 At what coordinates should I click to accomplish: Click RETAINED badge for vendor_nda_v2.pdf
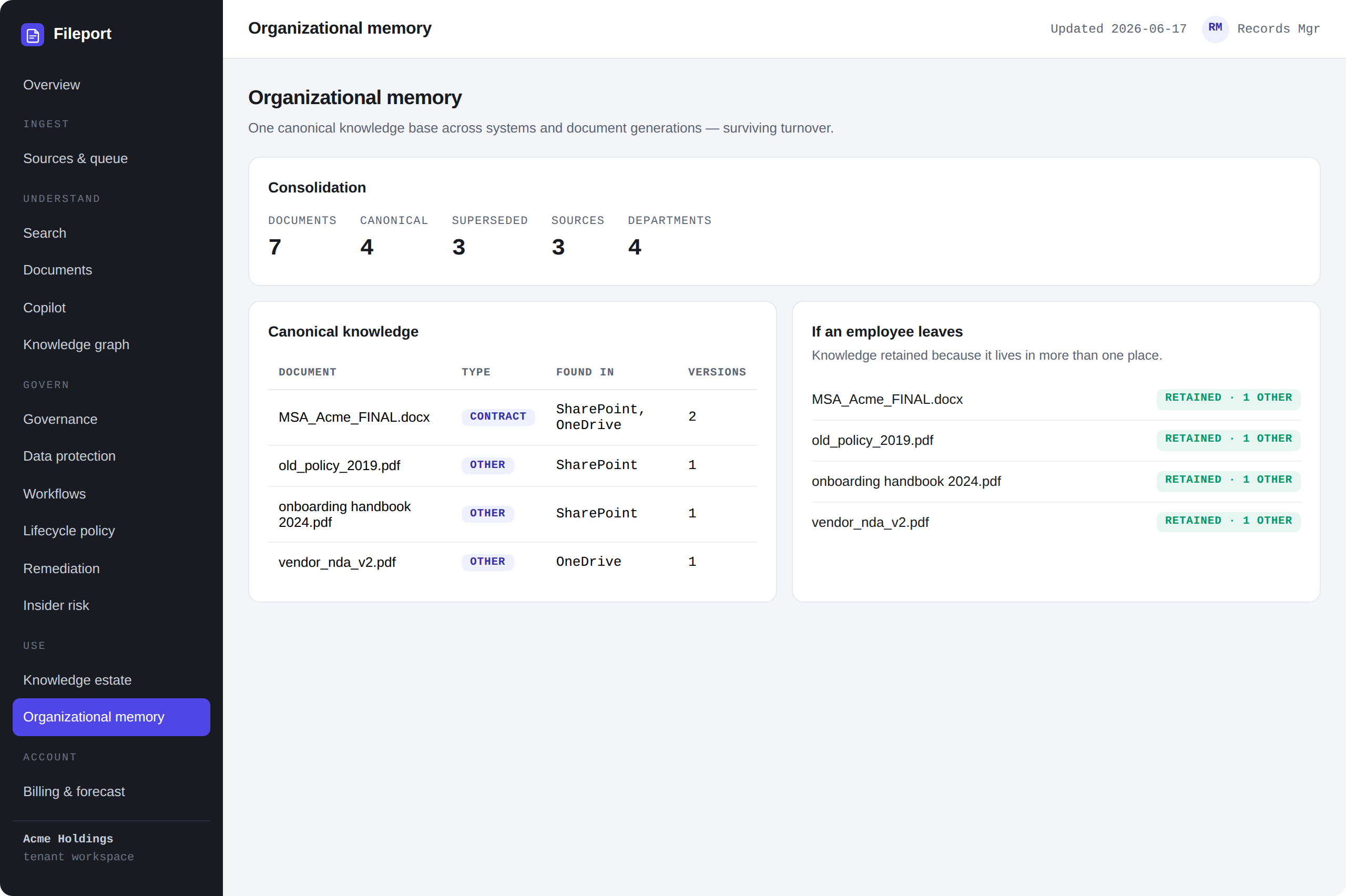coord(1228,521)
